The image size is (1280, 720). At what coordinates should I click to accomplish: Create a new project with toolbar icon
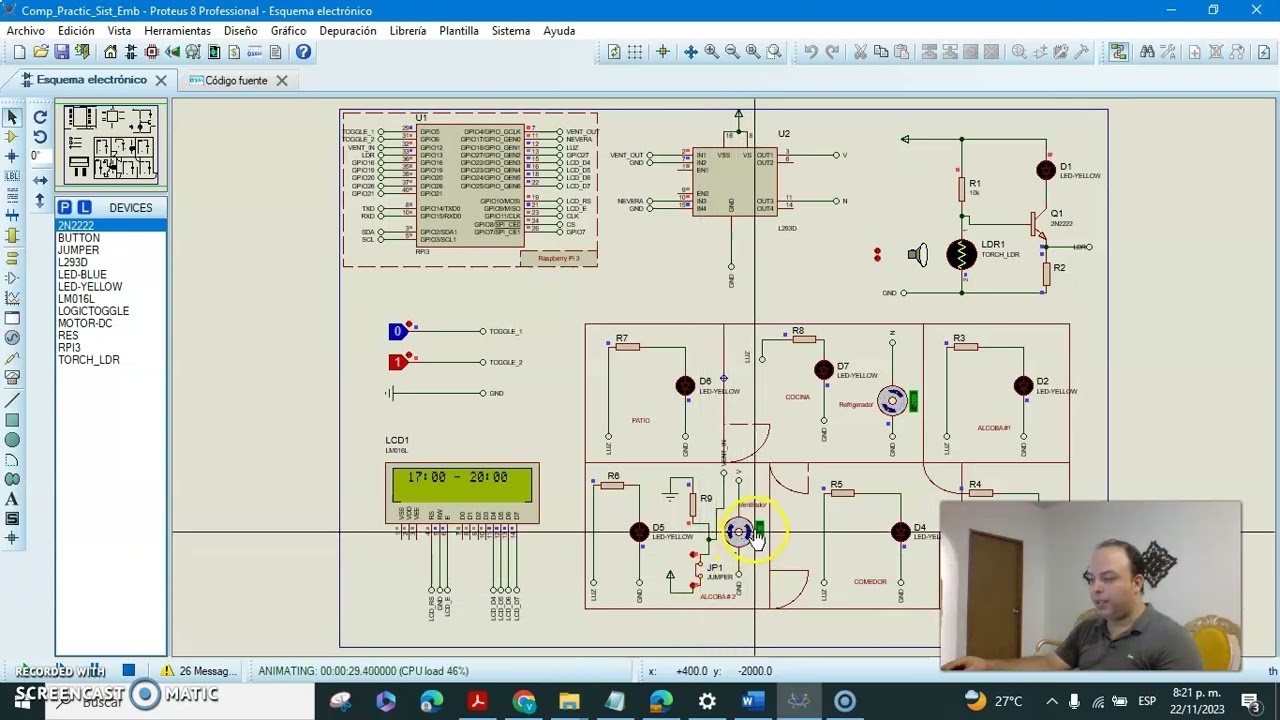(x=19, y=52)
